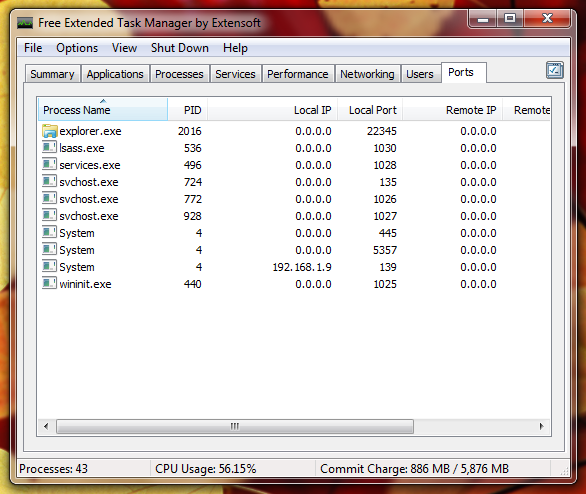Switch to the Services tab
Viewport: 586px width, 494px height.
235,74
